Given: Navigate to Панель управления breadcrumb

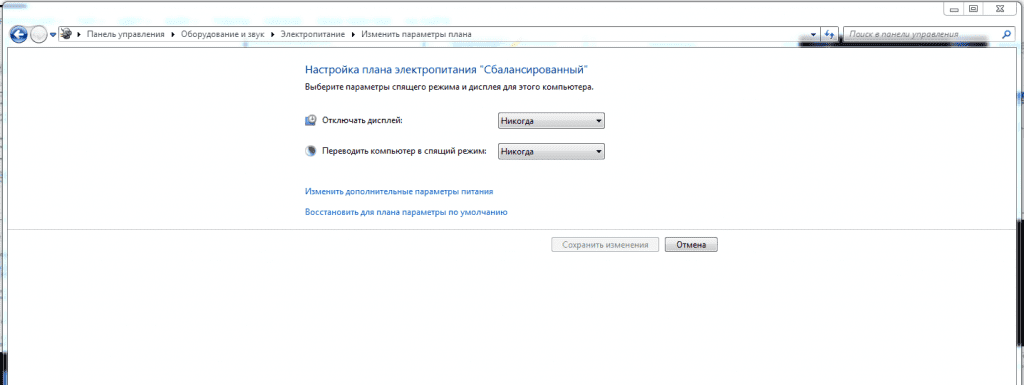Looking at the screenshot, I should coord(125,34).
